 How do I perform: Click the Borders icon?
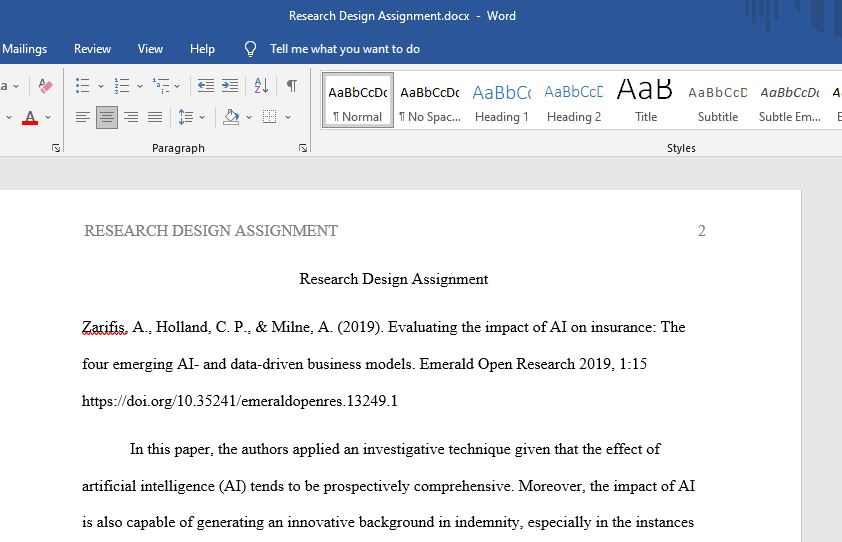click(270, 117)
